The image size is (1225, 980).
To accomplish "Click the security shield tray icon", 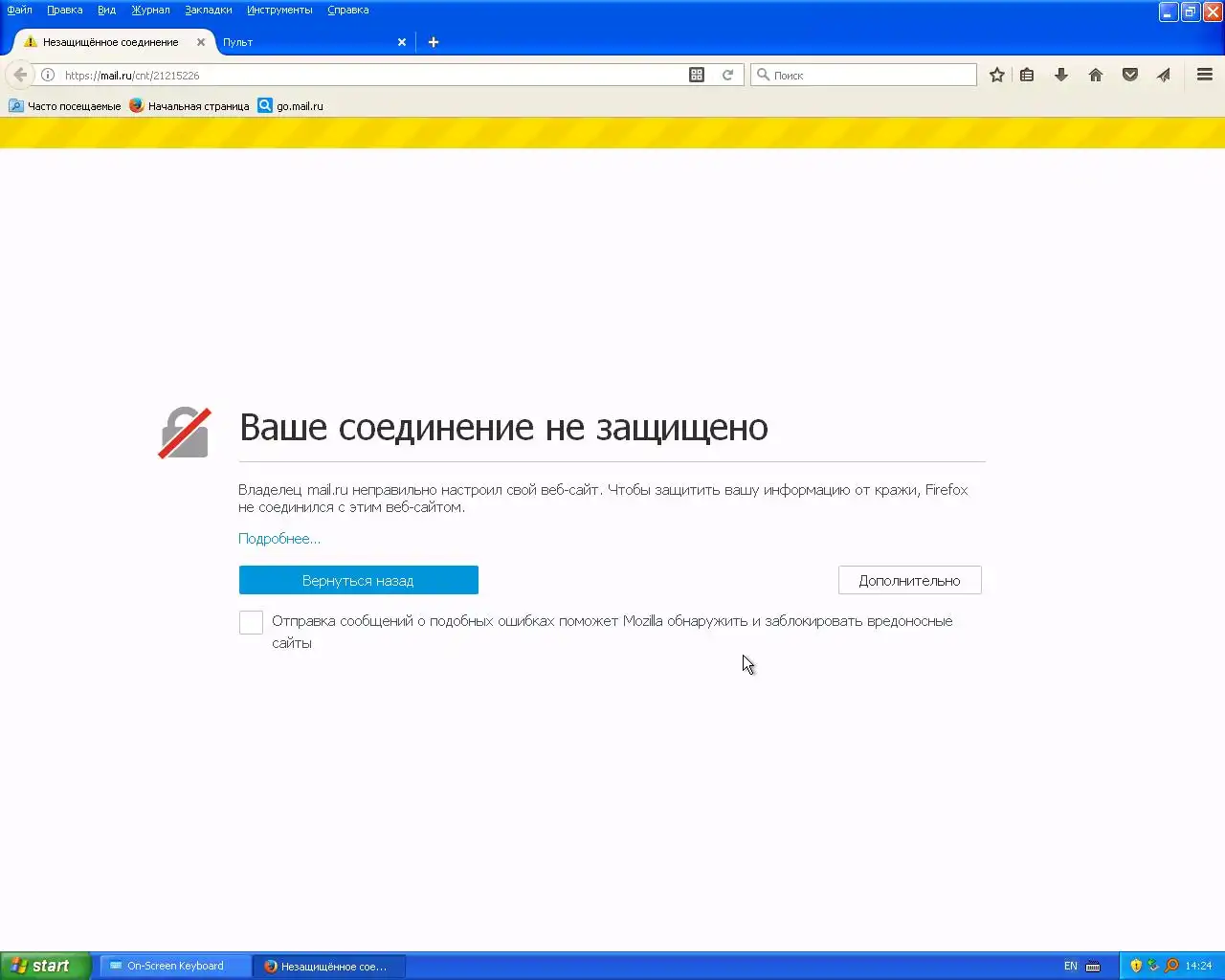I will (1136, 966).
